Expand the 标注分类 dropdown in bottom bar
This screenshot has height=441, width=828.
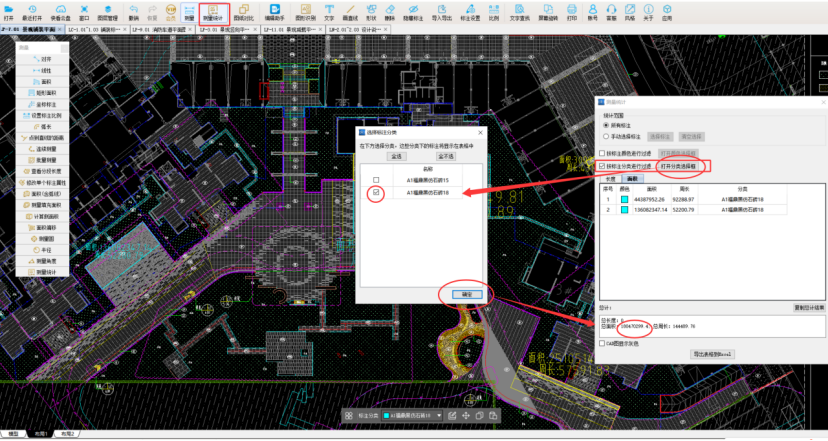[x=439, y=415]
